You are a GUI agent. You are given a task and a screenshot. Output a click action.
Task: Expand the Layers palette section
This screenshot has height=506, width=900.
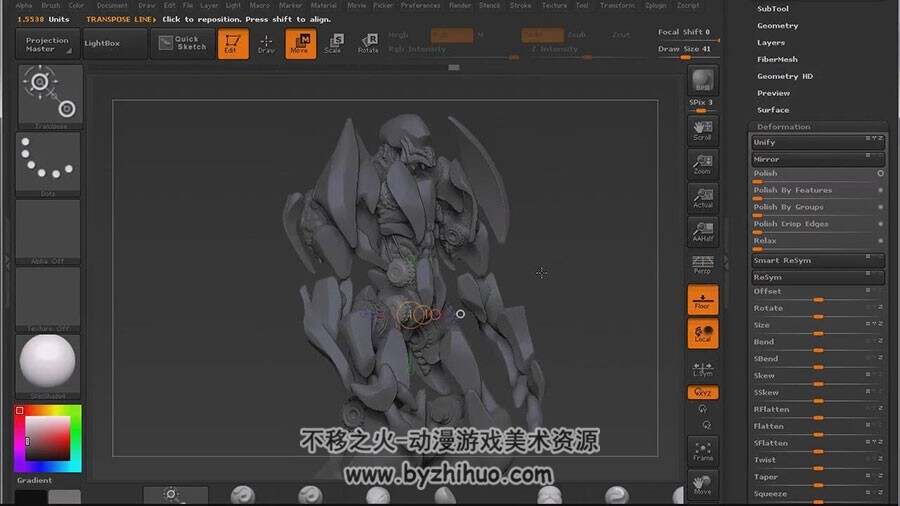click(x=771, y=42)
